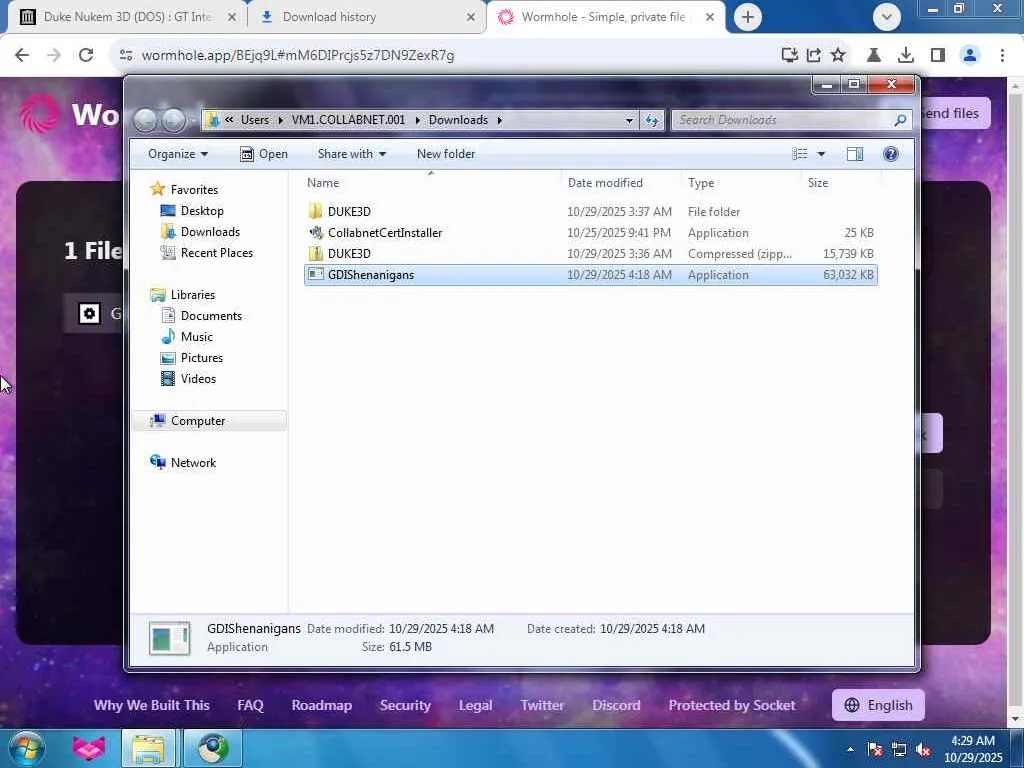1024x768 pixels.
Task: Click Explorer back navigation button
Action: [146, 120]
